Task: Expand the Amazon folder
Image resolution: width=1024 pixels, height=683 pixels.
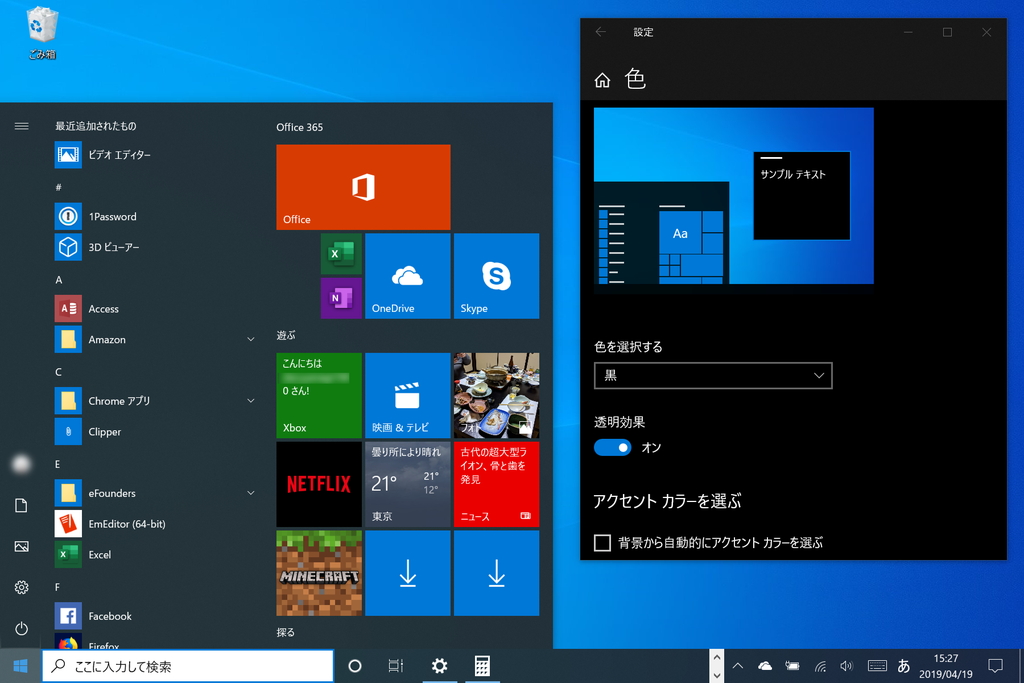Action: click(251, 339)
